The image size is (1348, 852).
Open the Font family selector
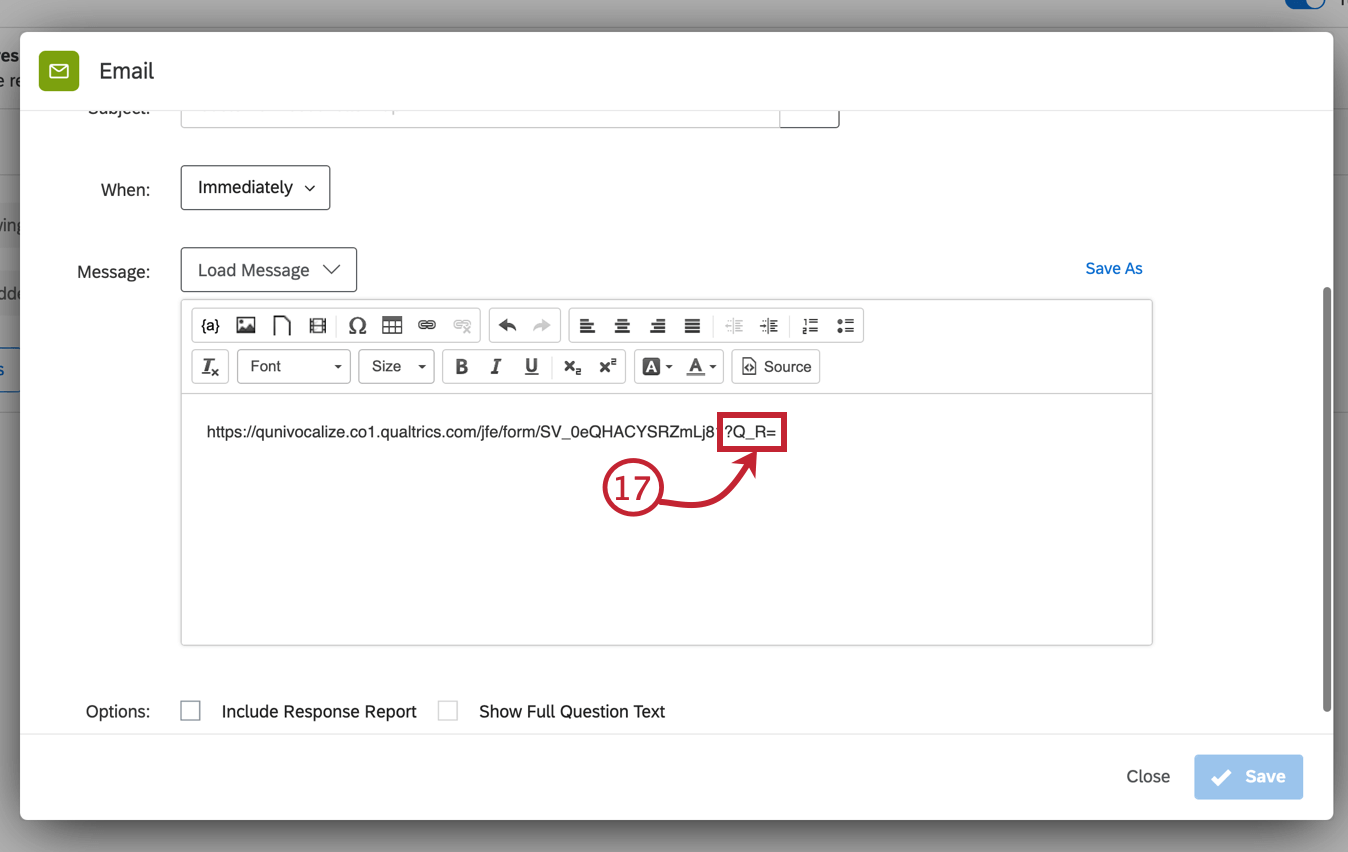(x=293, y=366)
